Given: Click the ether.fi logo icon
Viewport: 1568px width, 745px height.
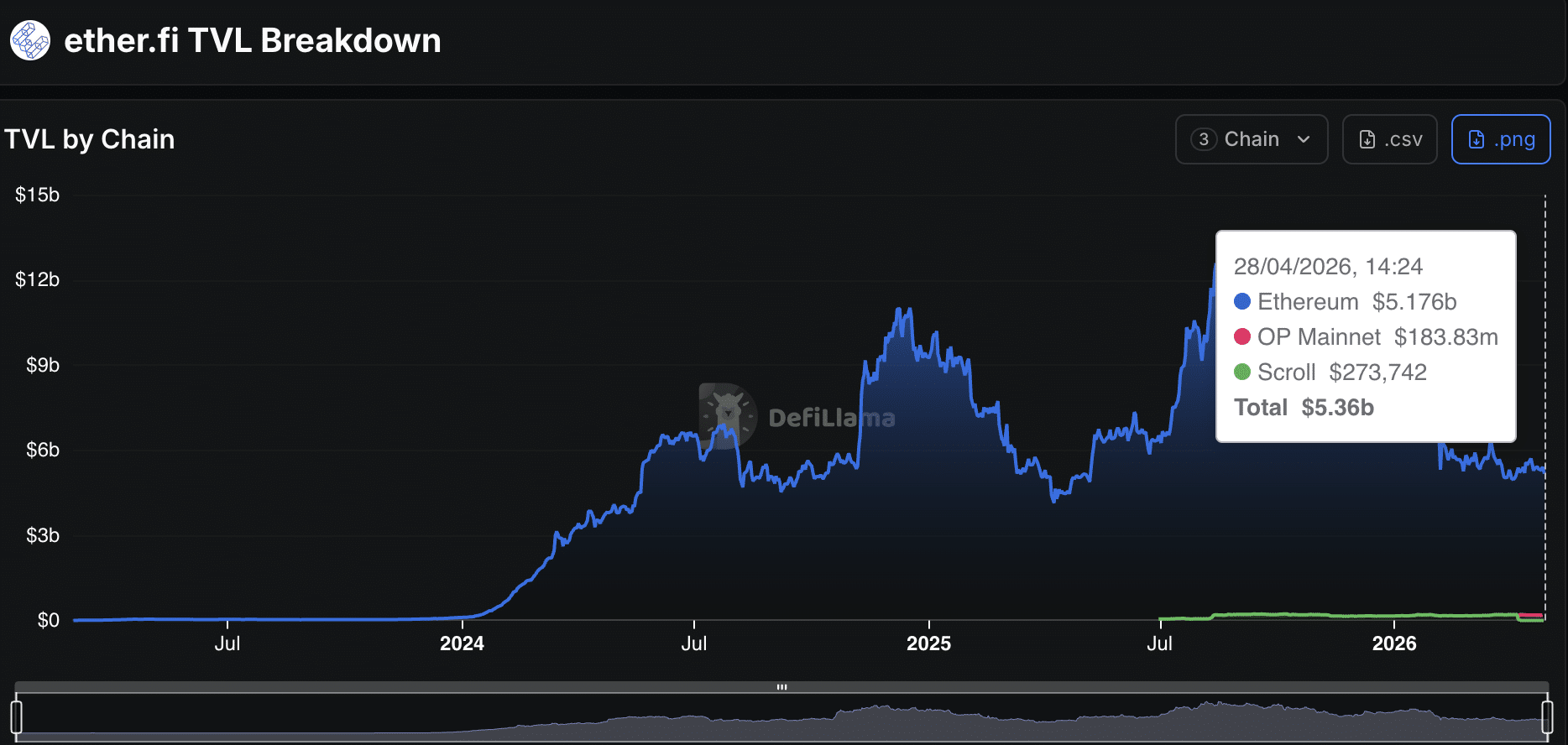Looking at the screenshot, I should [30, 40].
